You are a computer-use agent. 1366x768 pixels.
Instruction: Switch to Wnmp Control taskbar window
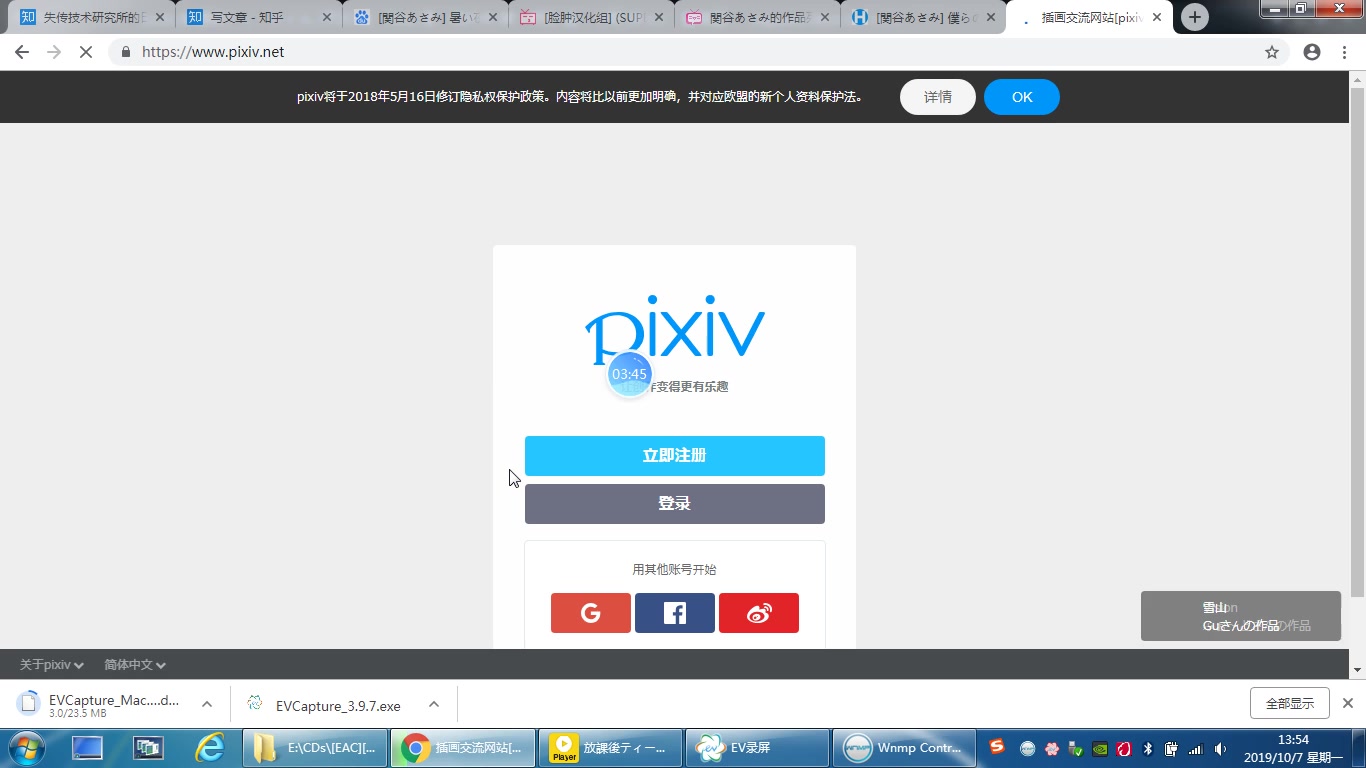[905, 747]
